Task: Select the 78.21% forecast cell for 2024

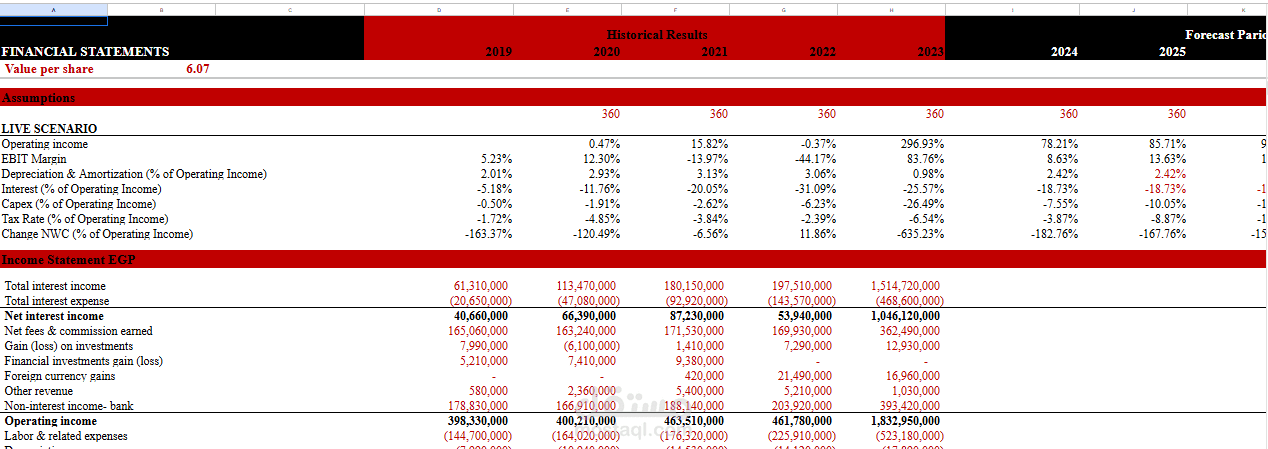Action: (x=1060, y=144)
